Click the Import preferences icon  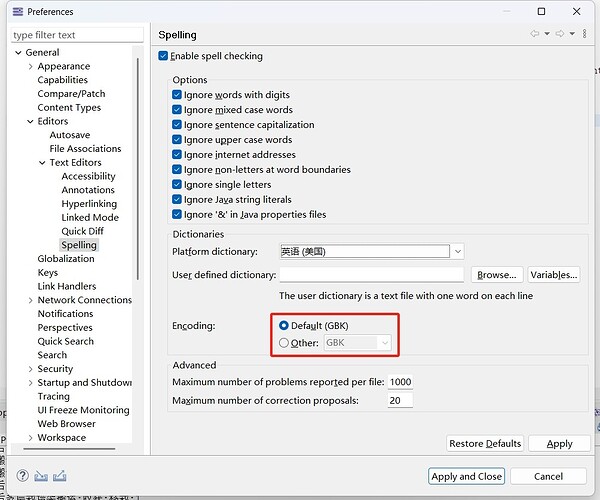pos(41,476)
